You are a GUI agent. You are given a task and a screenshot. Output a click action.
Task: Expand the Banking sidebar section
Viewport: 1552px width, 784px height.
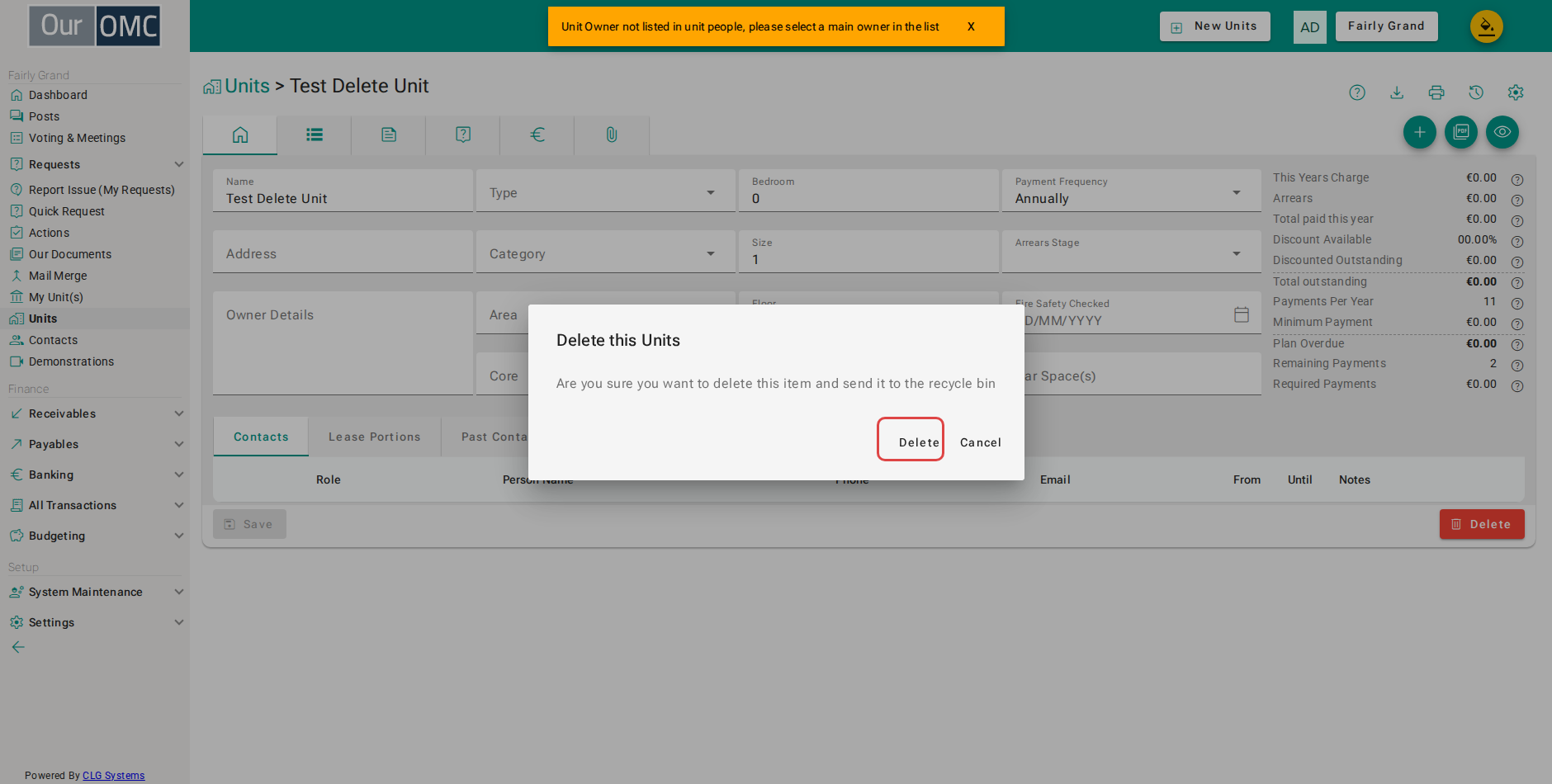(95, 475)
